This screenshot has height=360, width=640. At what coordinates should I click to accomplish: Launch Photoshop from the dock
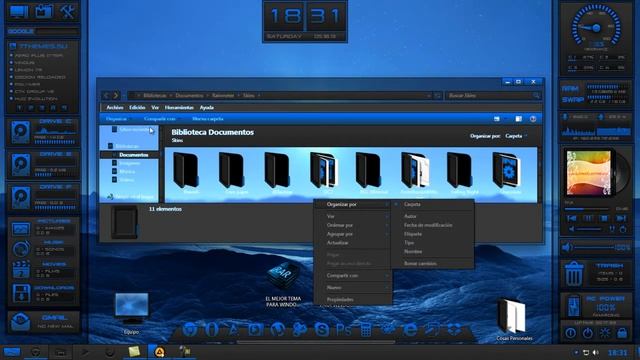tap(343, 329)
